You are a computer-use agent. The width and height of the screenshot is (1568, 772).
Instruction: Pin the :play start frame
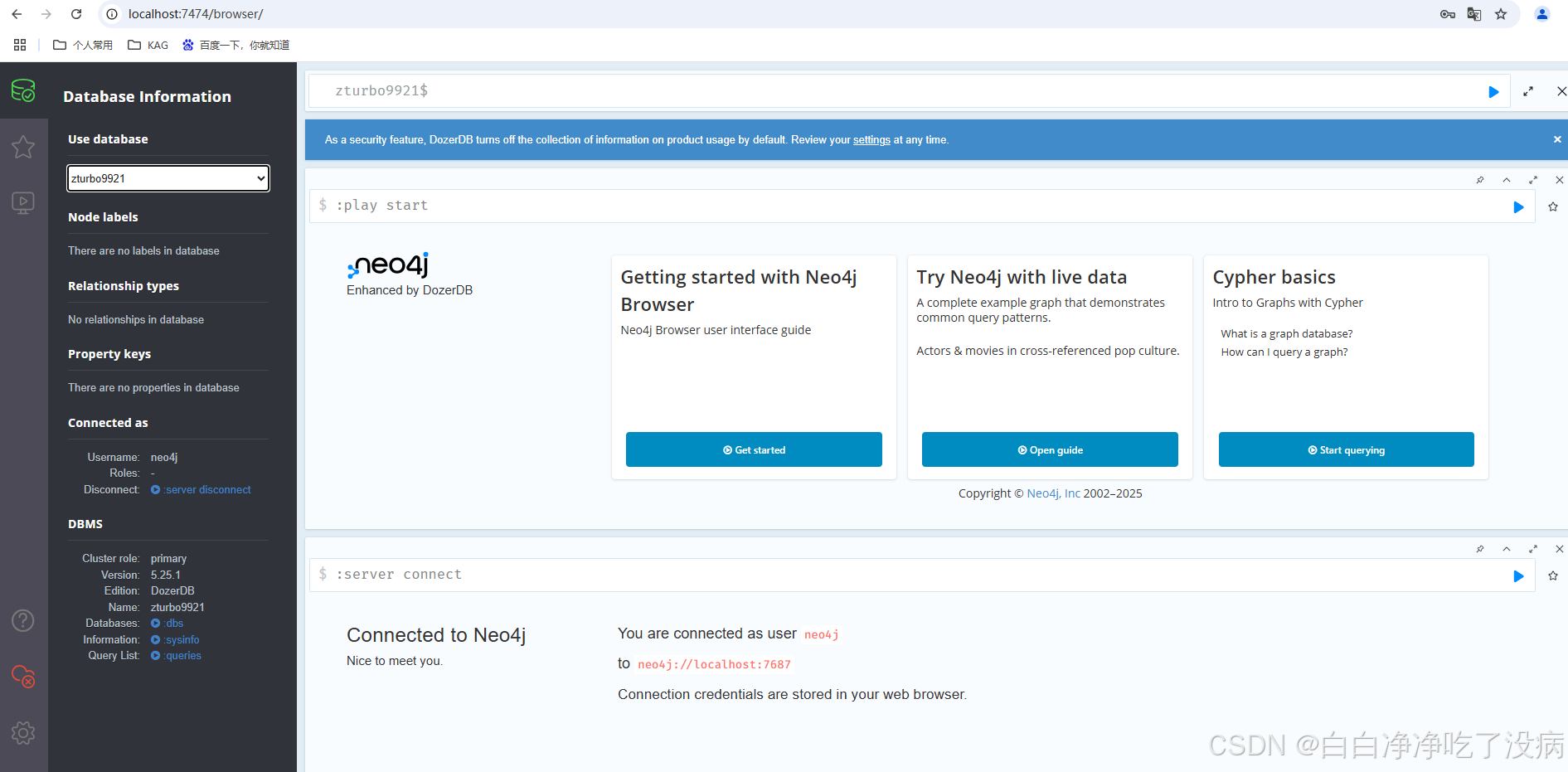[x=1480, y=180]
